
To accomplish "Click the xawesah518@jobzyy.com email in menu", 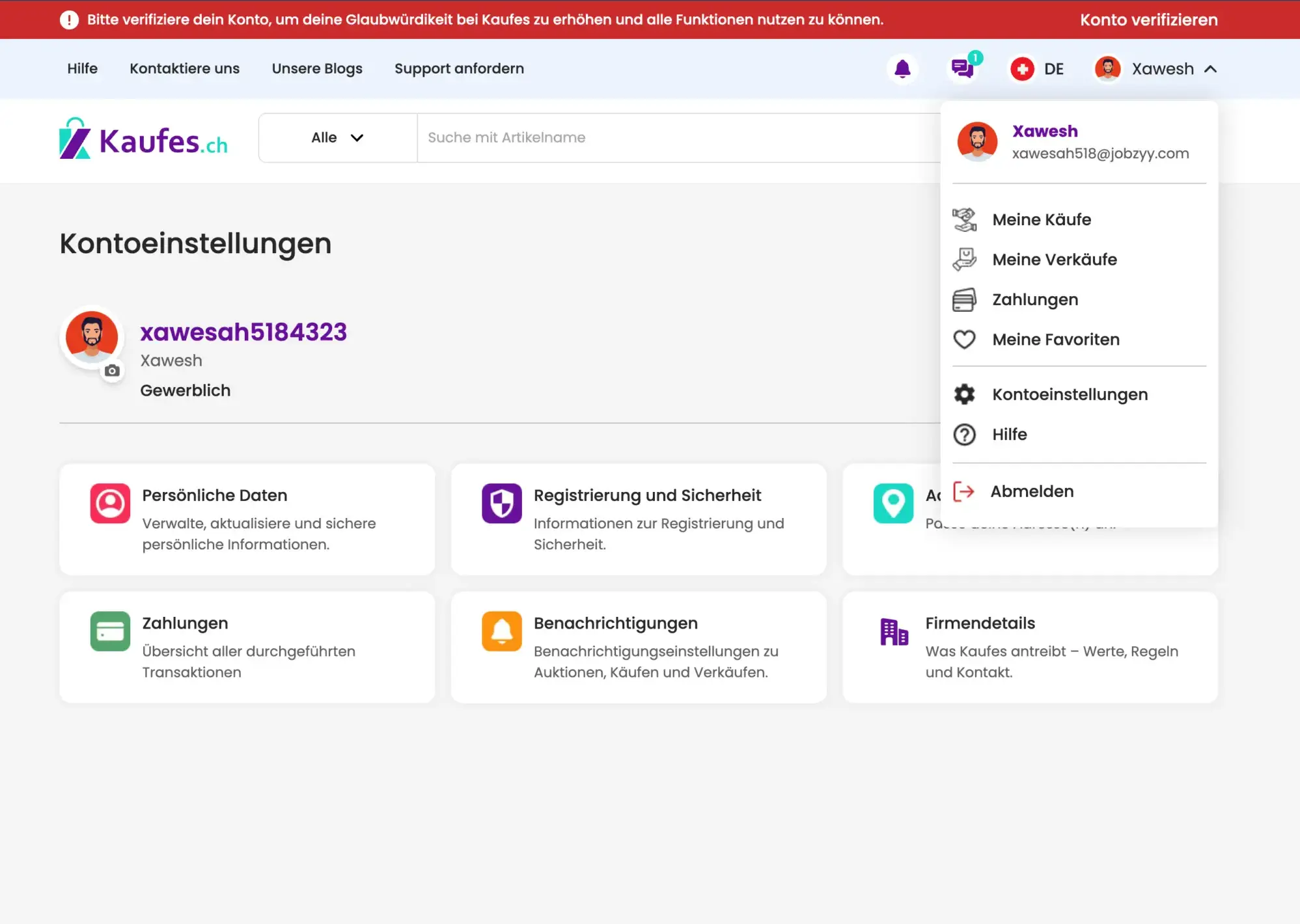I will tap(1100, 154).
